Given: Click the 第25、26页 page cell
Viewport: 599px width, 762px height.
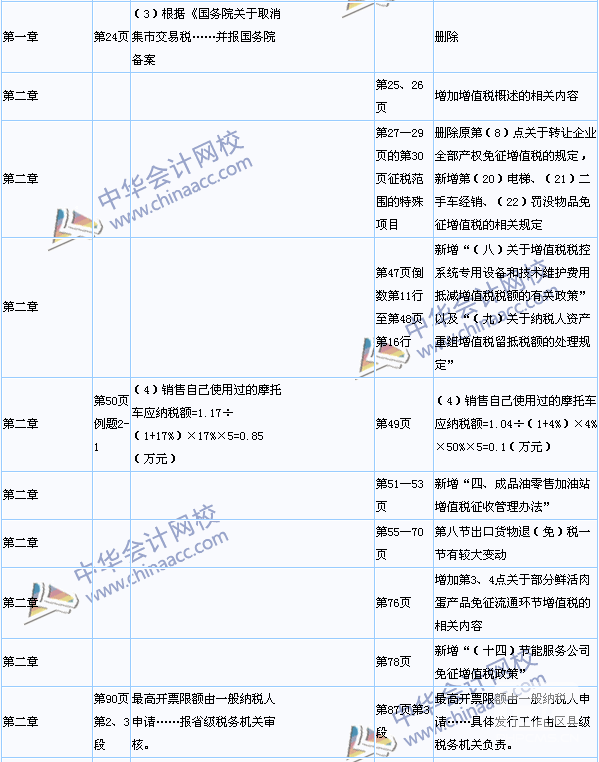Looking at the screenshot, I should [404, 96].
